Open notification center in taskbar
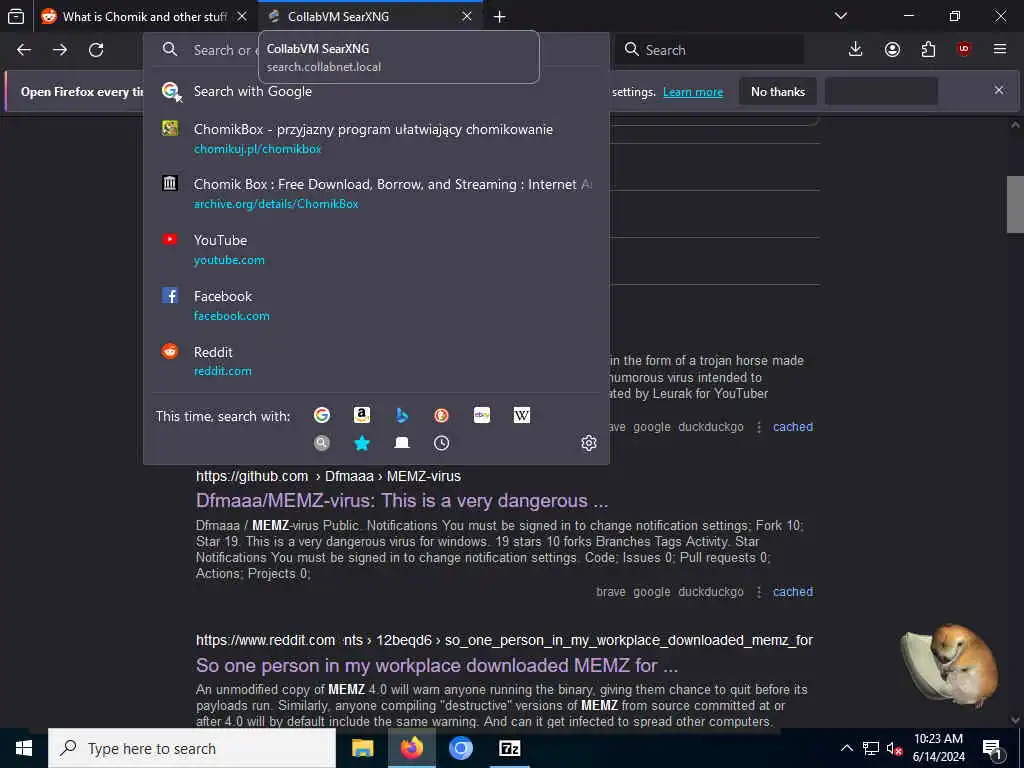The height and width of the screenshot is (768, 1024). [x=993, y=748]
